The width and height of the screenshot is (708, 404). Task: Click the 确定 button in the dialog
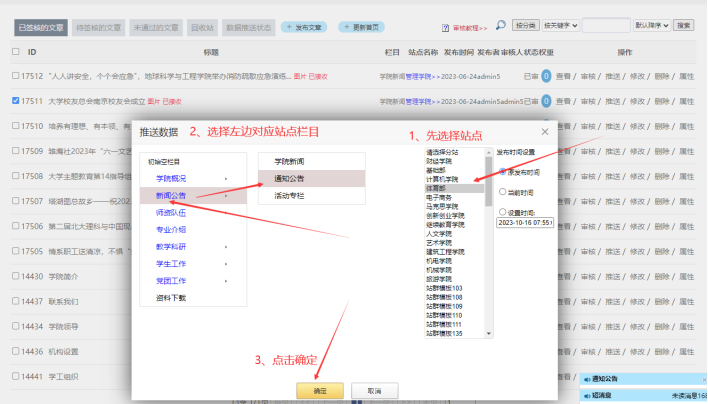[320, 390]
